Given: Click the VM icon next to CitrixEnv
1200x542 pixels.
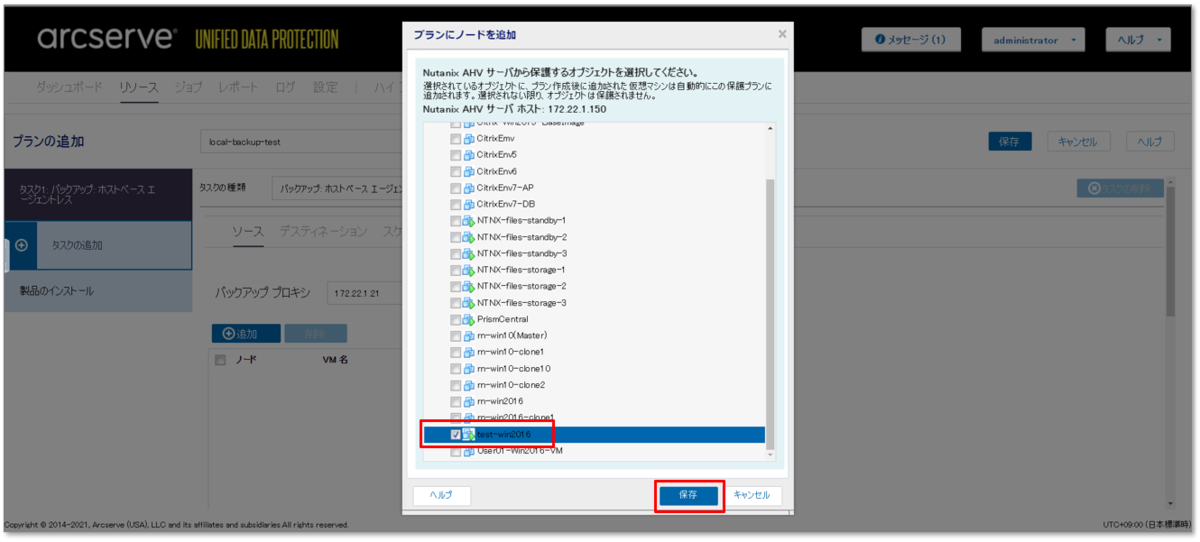Looking at the screenshot, I should [x=469, y=138].
